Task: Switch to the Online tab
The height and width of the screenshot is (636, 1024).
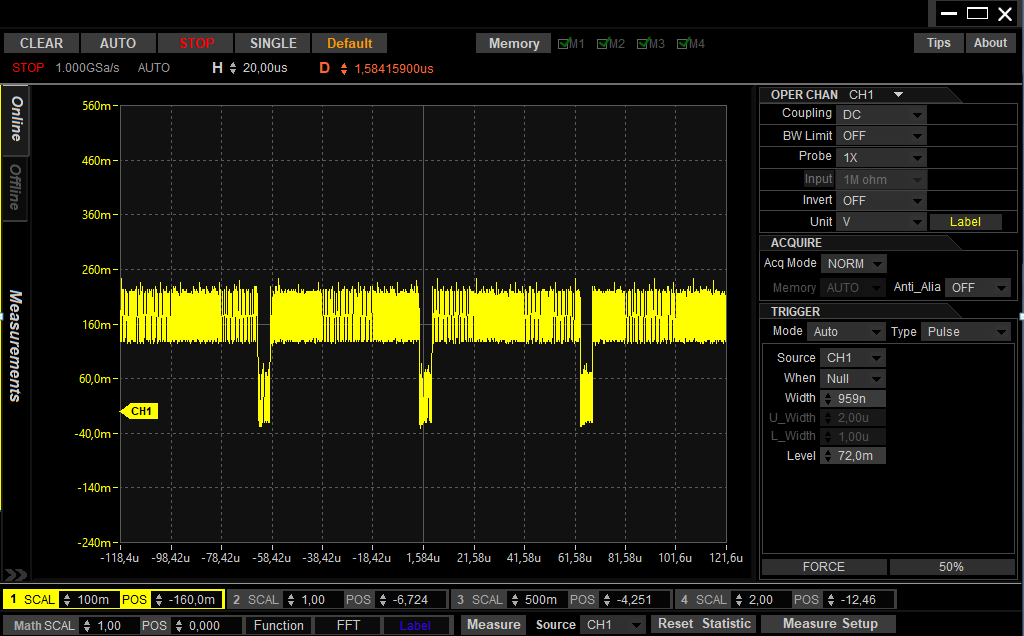Action: coord(16,119)
